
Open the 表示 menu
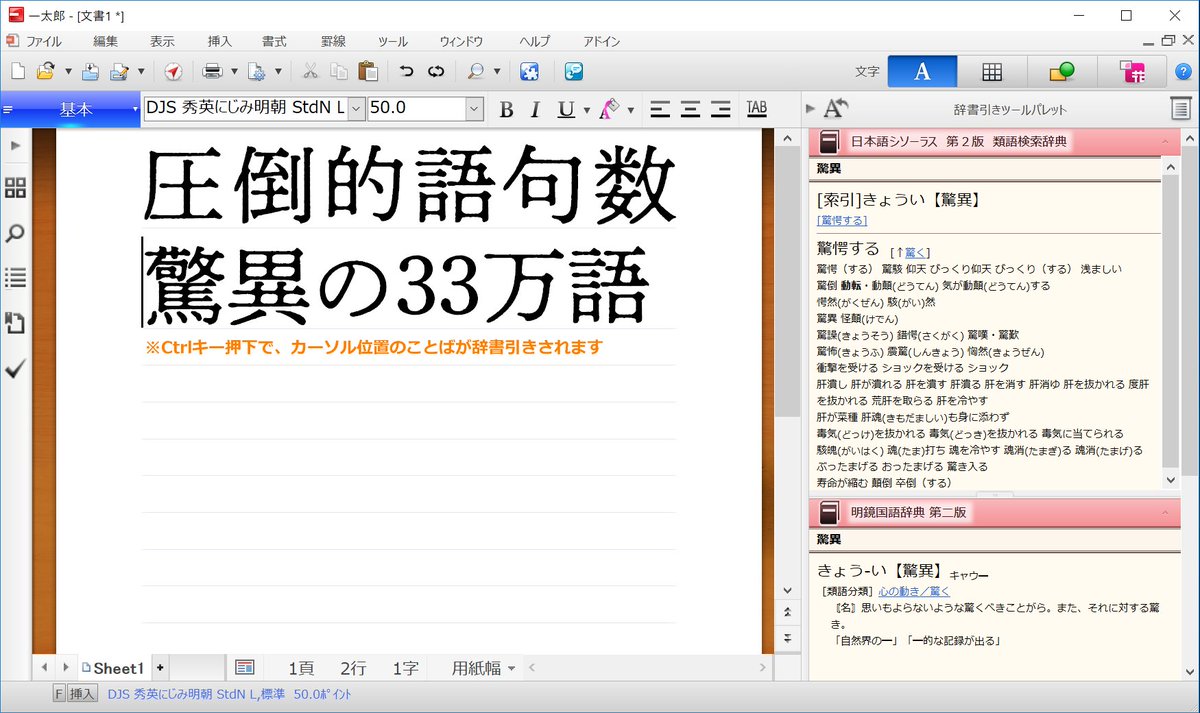point(162,41)
